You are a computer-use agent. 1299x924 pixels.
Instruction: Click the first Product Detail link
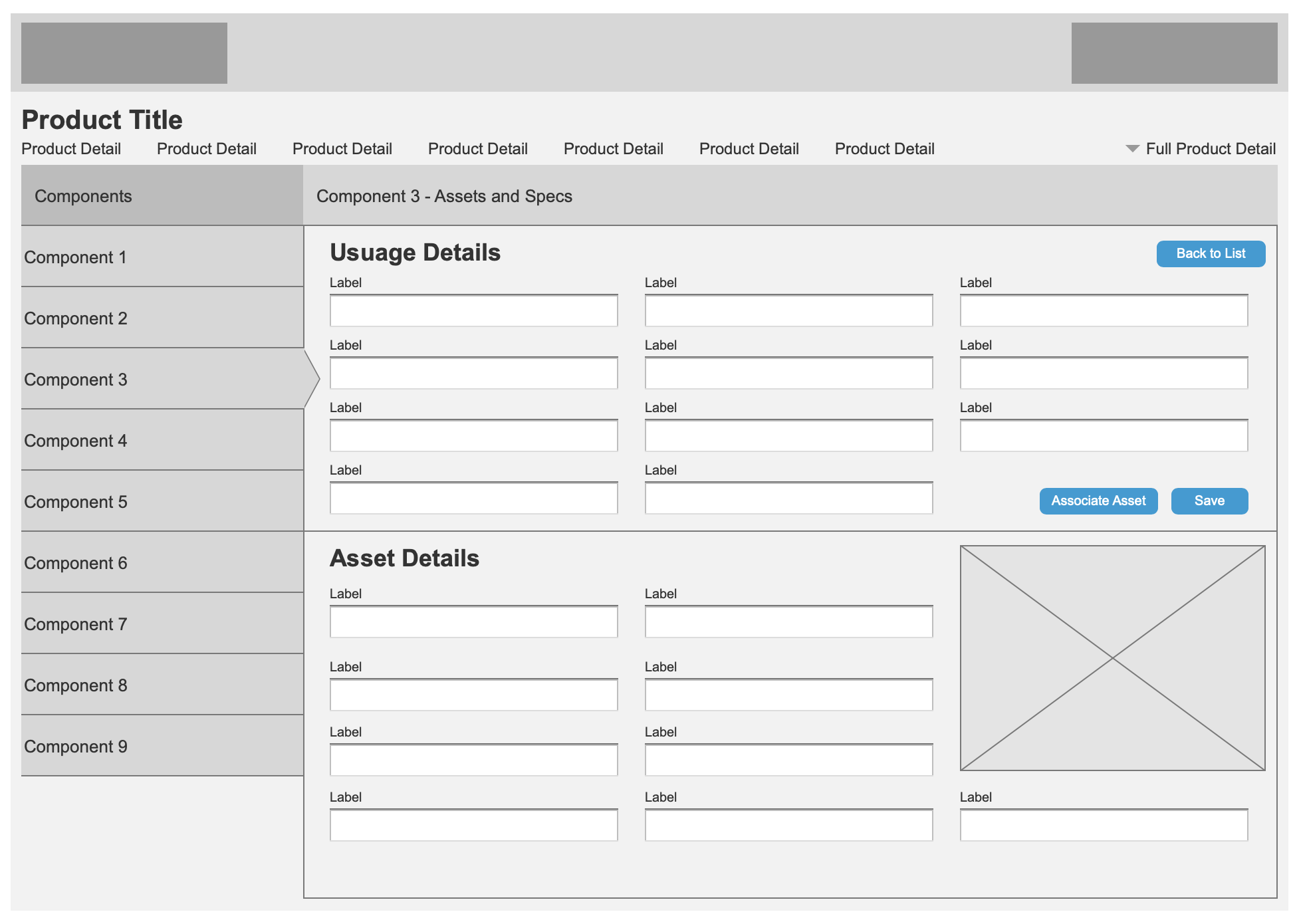tap(71, 149)
